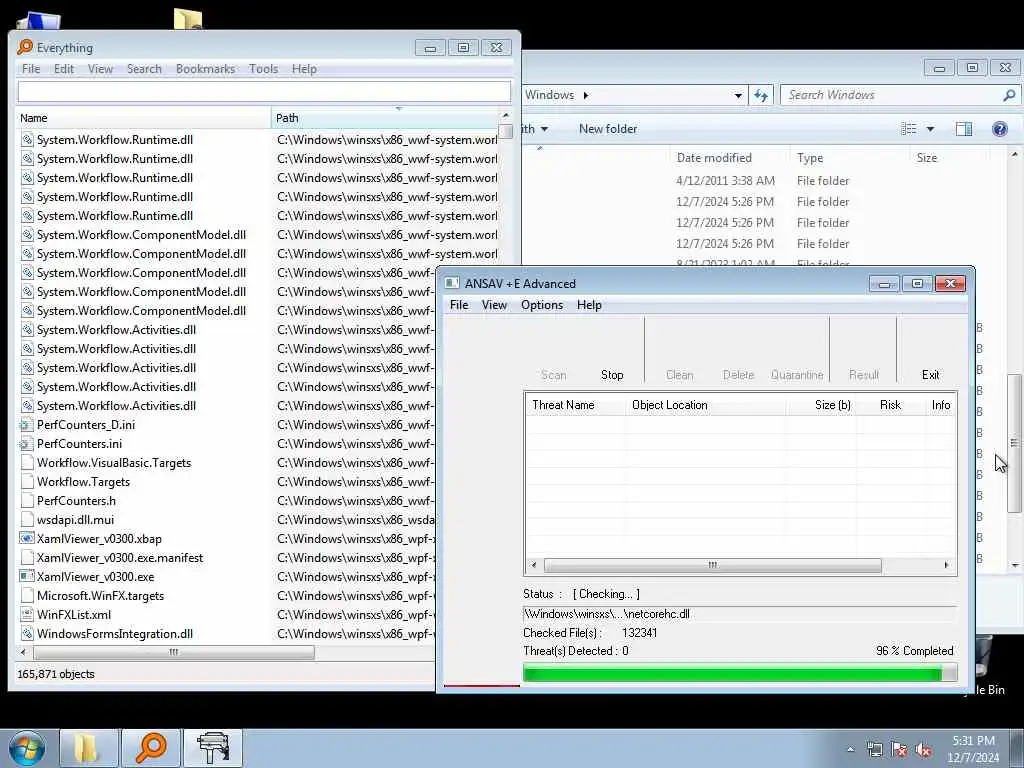Screen dimensions: 1024x768
Task: Toggle the preview pane icon in Explorer
Action: coord(964,129)
